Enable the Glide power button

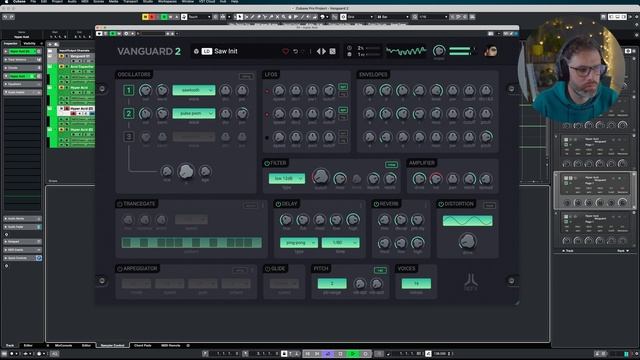point(267,269)
